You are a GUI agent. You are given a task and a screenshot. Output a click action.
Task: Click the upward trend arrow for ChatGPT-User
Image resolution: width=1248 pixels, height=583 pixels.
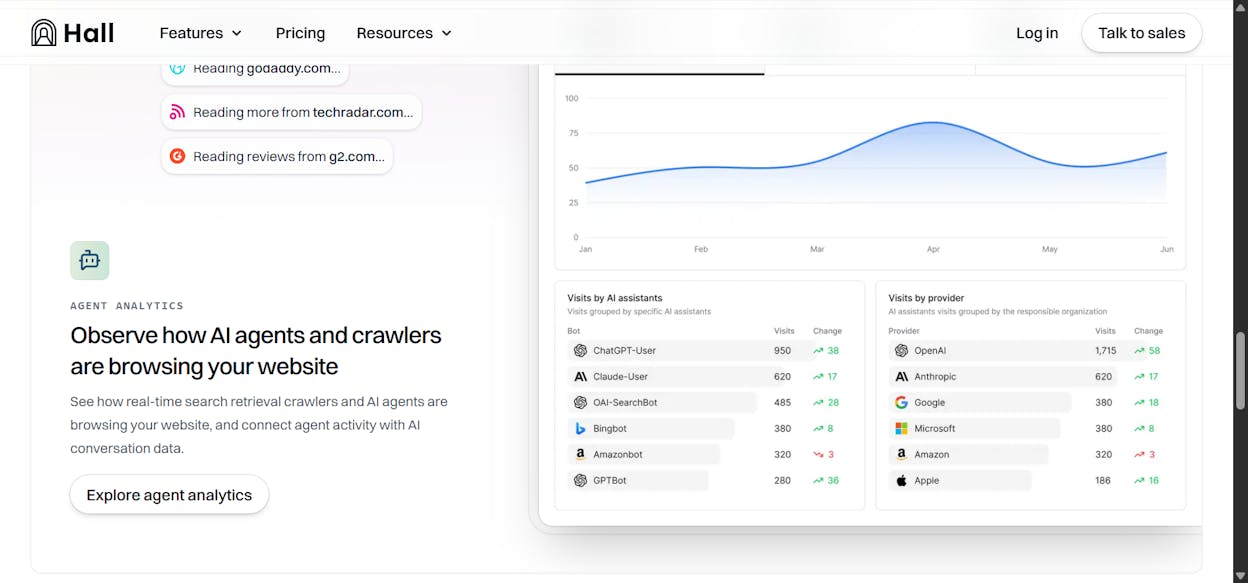coord(818,350)
